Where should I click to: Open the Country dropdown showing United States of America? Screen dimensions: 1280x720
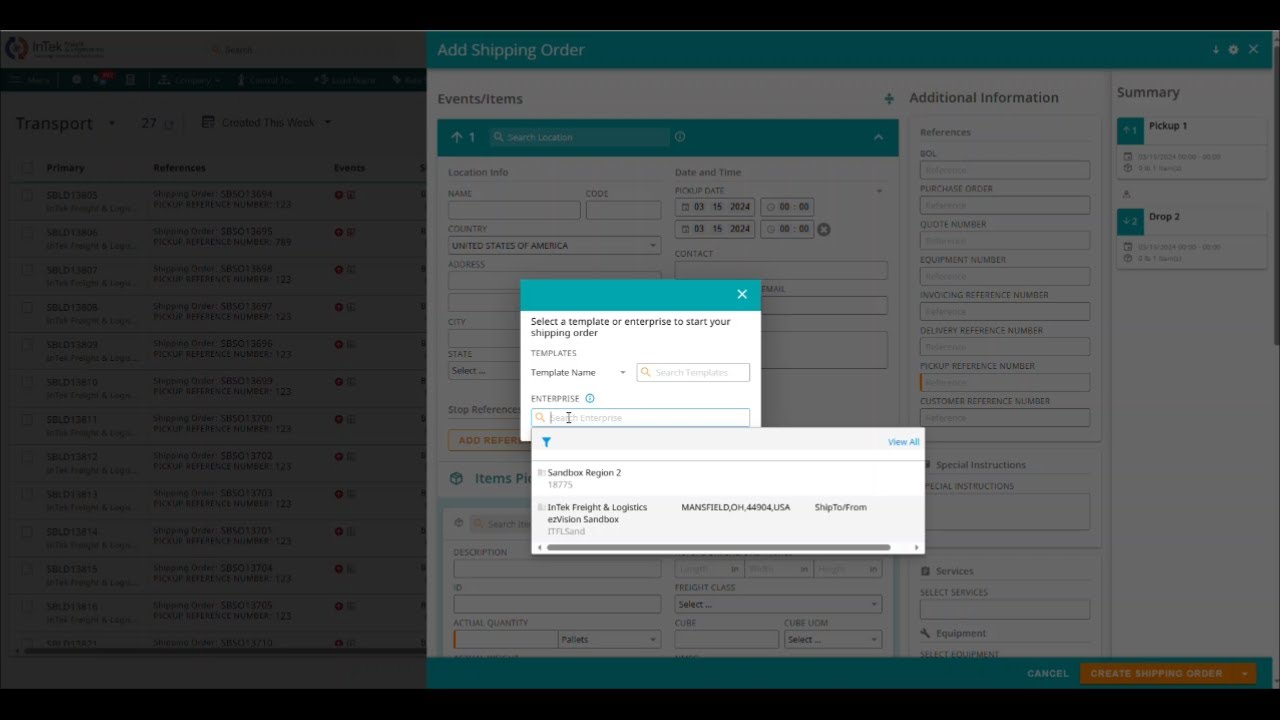pos(554,246)
